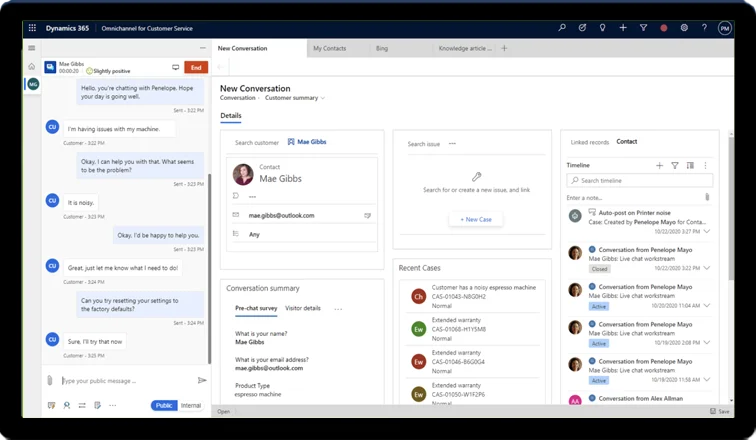This screenshot has height=440, width=756.
Task: Click the Search issue field
Action: tap(423, 144)
